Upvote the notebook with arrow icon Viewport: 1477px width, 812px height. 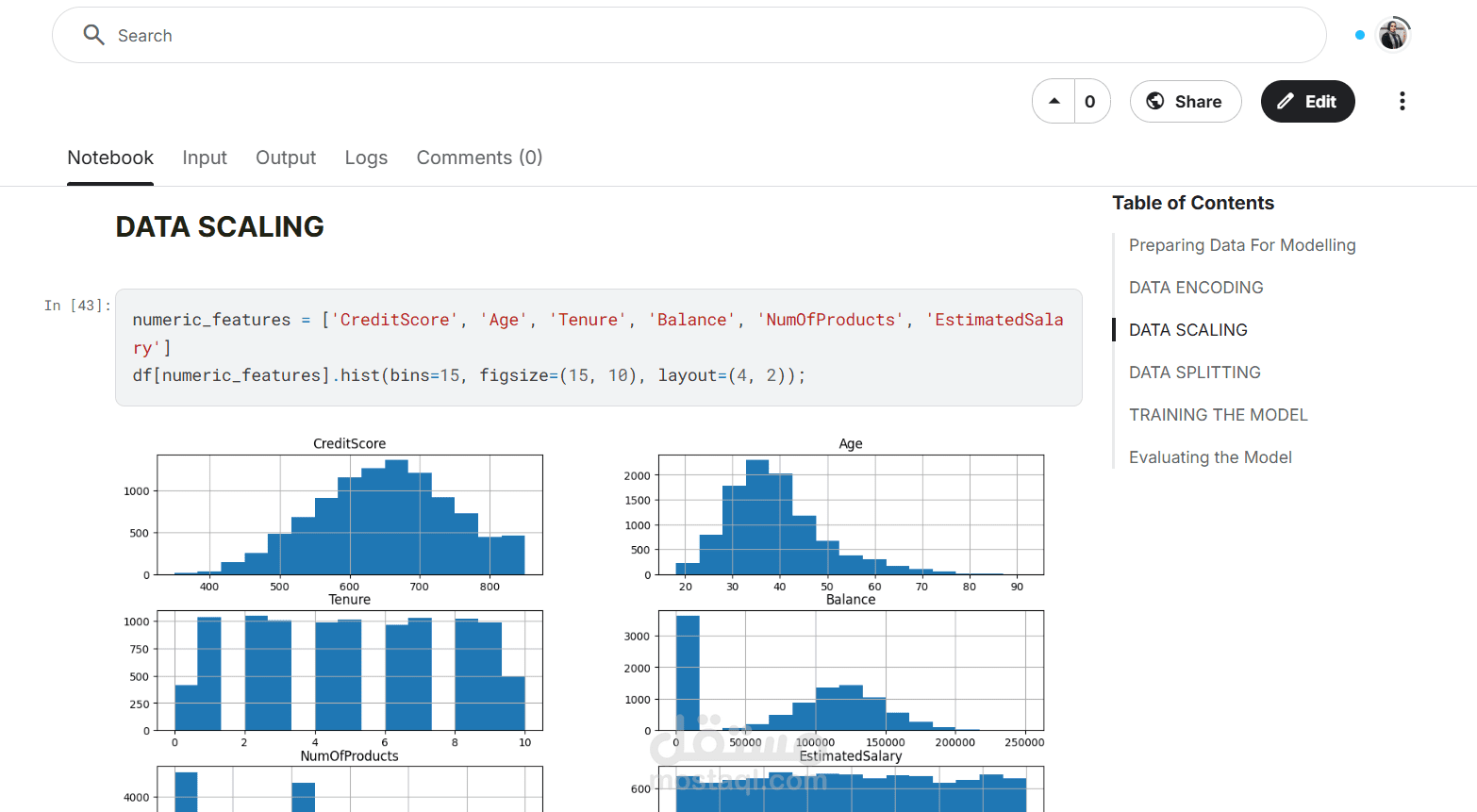coord(1054,101)
